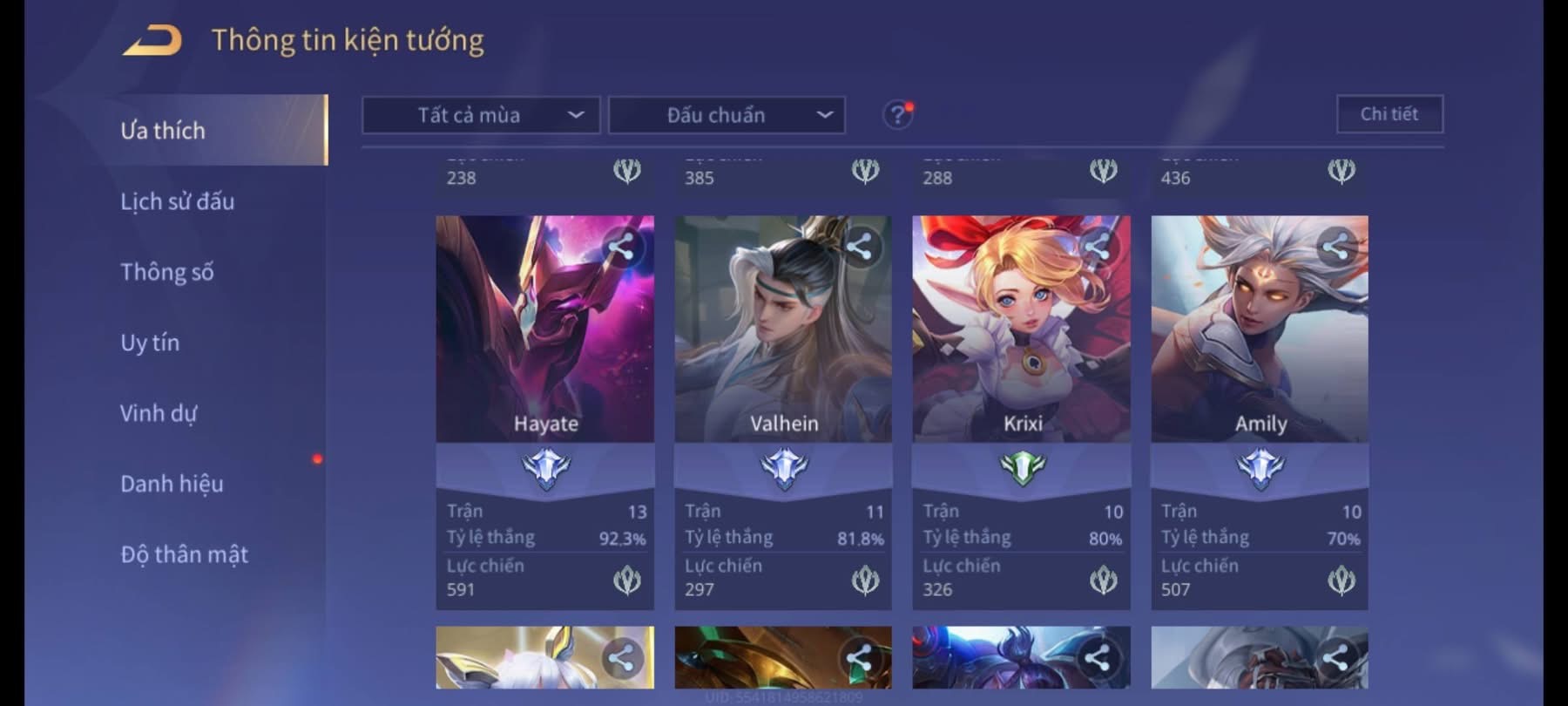1568x706 pixels.
Task: Tap Amily's Lực chiến laurel icon
Action: [x=1342, y=580]
